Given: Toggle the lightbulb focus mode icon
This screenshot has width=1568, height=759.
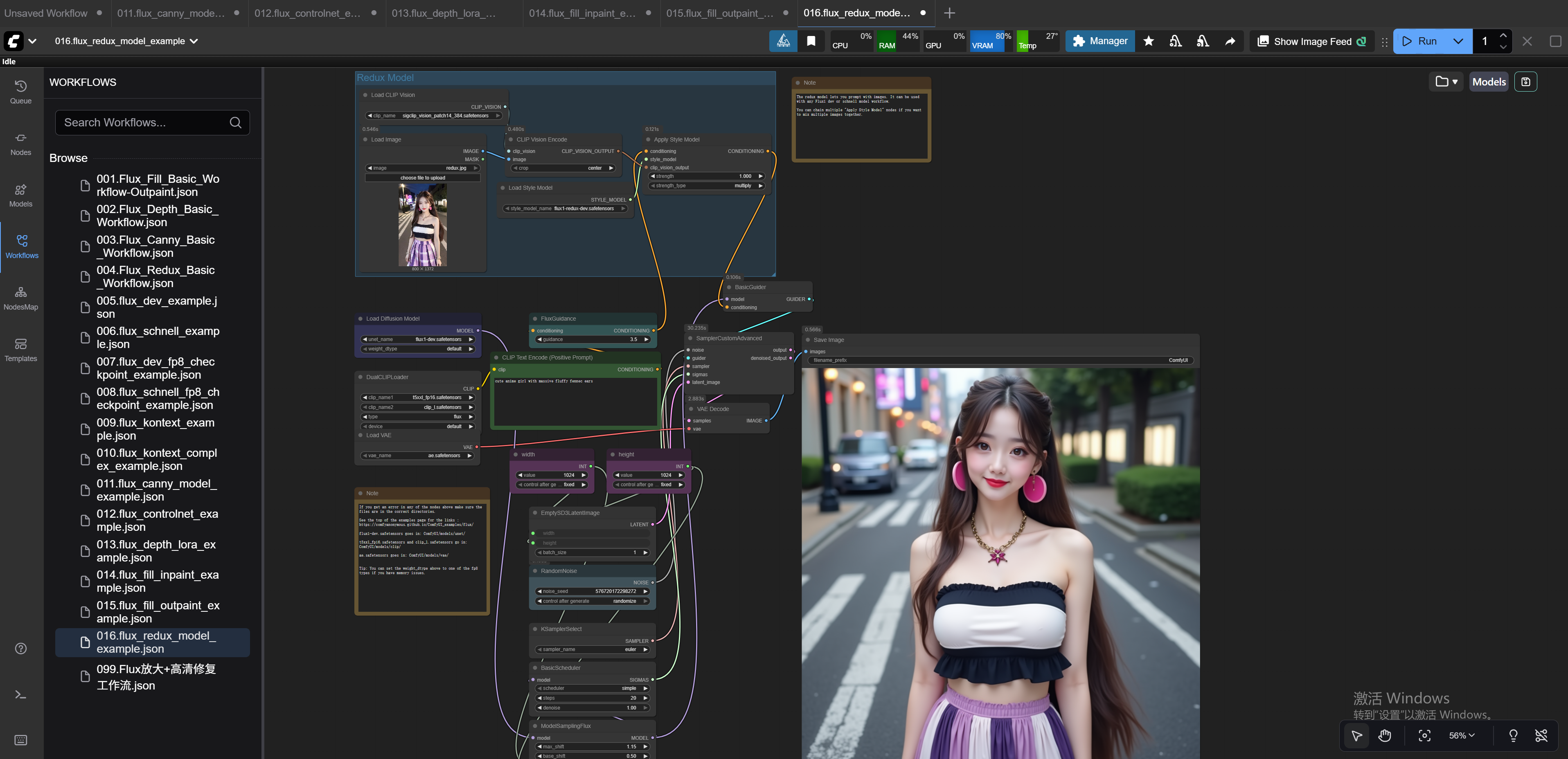Looking at the screenshot, I should tap(1513, 735).
